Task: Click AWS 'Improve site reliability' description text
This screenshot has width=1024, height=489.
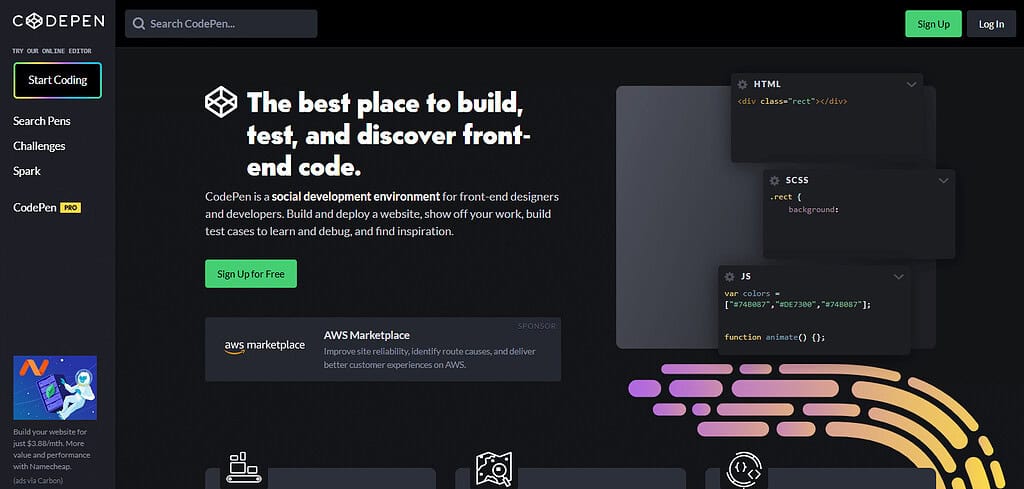Action: pyautogui.click(x=430, y=358)
